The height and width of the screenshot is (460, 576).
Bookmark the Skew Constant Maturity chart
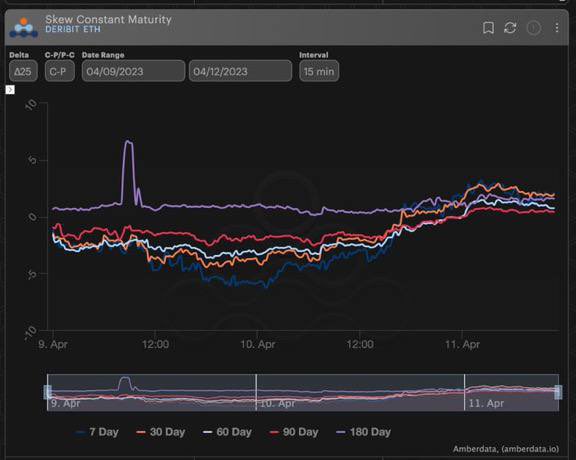point(488,28)
